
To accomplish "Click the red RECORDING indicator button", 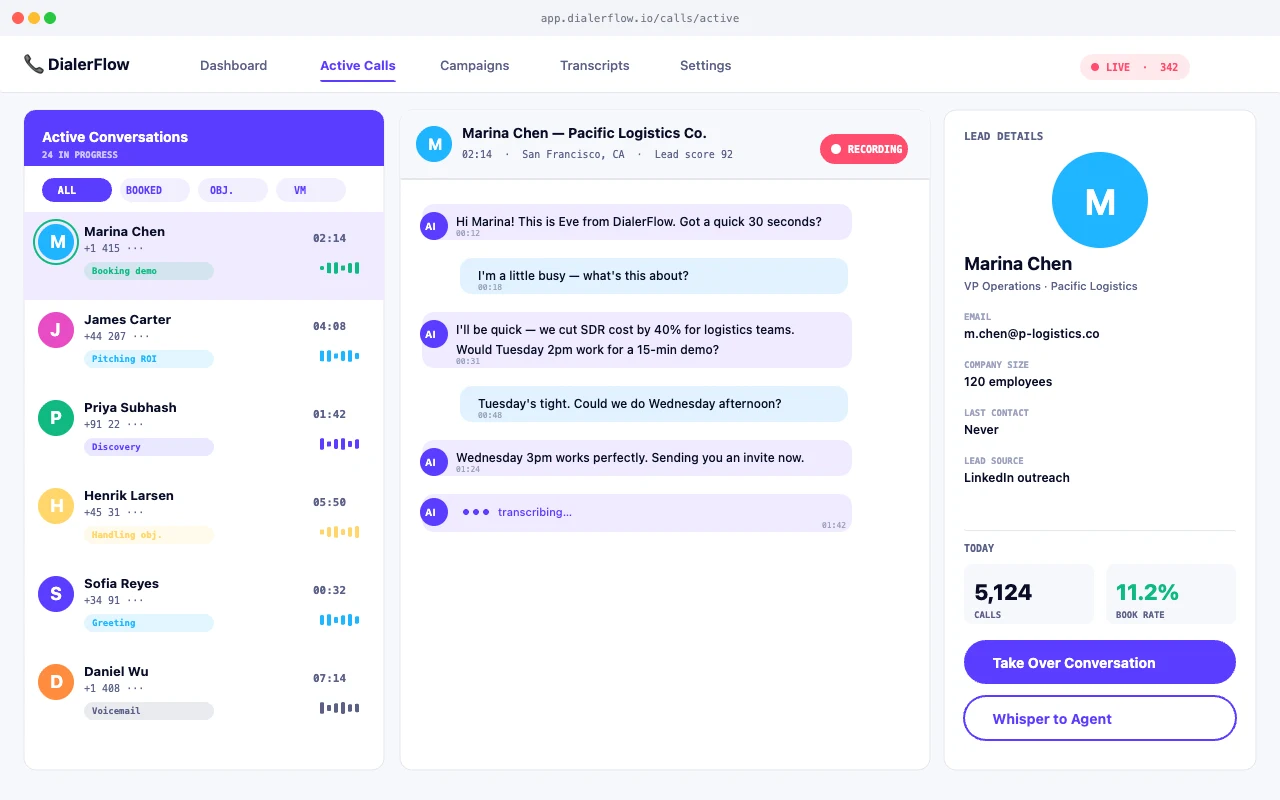I will [x=864, y=149].
